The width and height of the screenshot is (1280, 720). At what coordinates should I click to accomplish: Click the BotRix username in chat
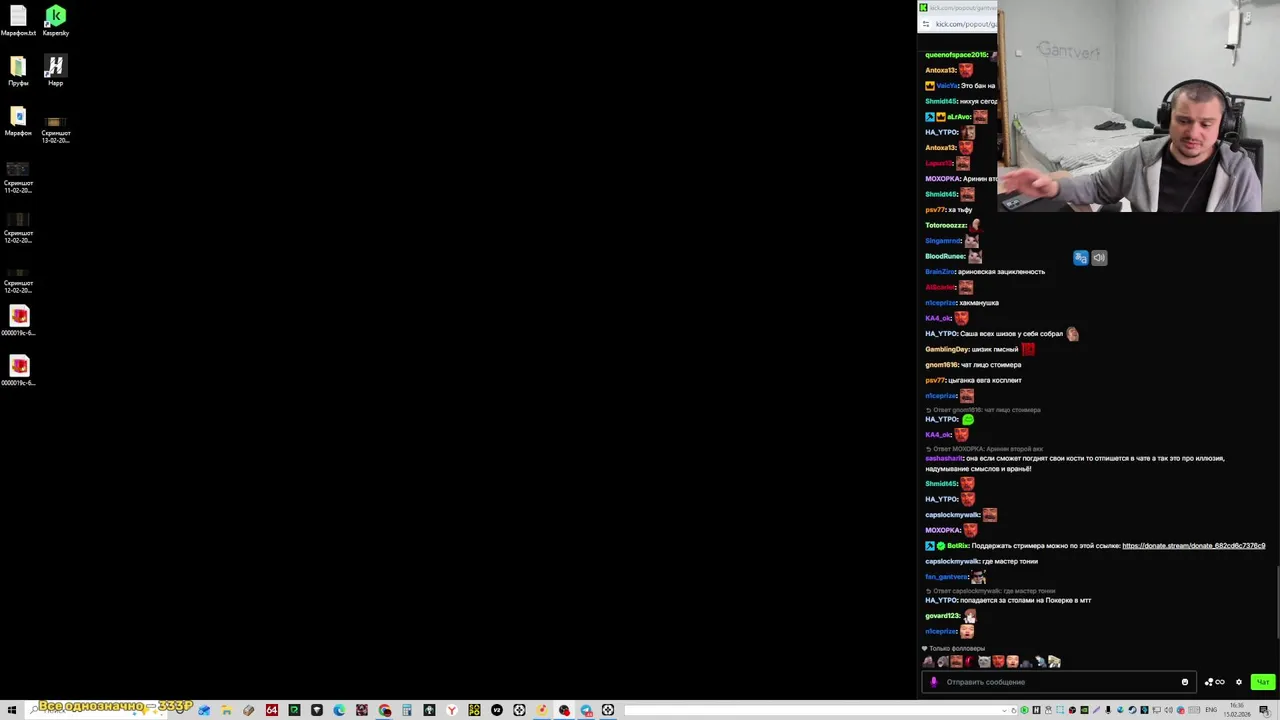957,546
